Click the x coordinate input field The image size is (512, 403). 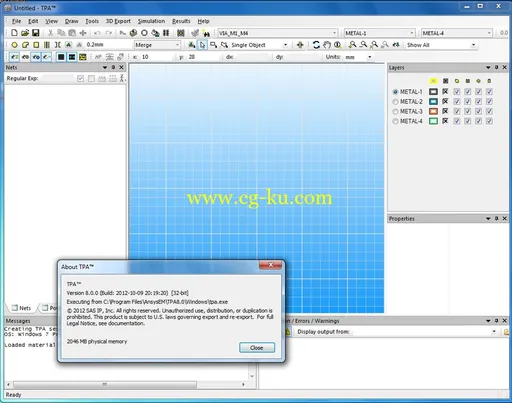pos(156,57)
